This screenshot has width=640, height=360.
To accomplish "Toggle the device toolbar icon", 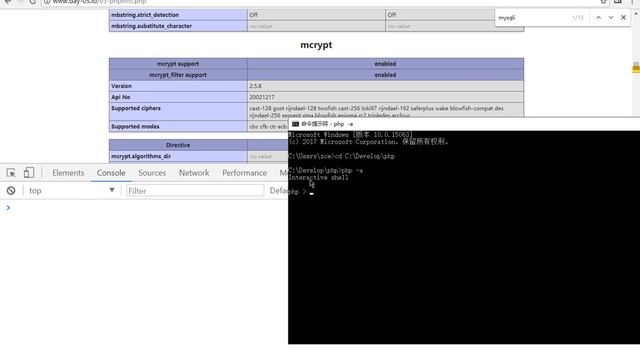I will [x=29, y=173].
